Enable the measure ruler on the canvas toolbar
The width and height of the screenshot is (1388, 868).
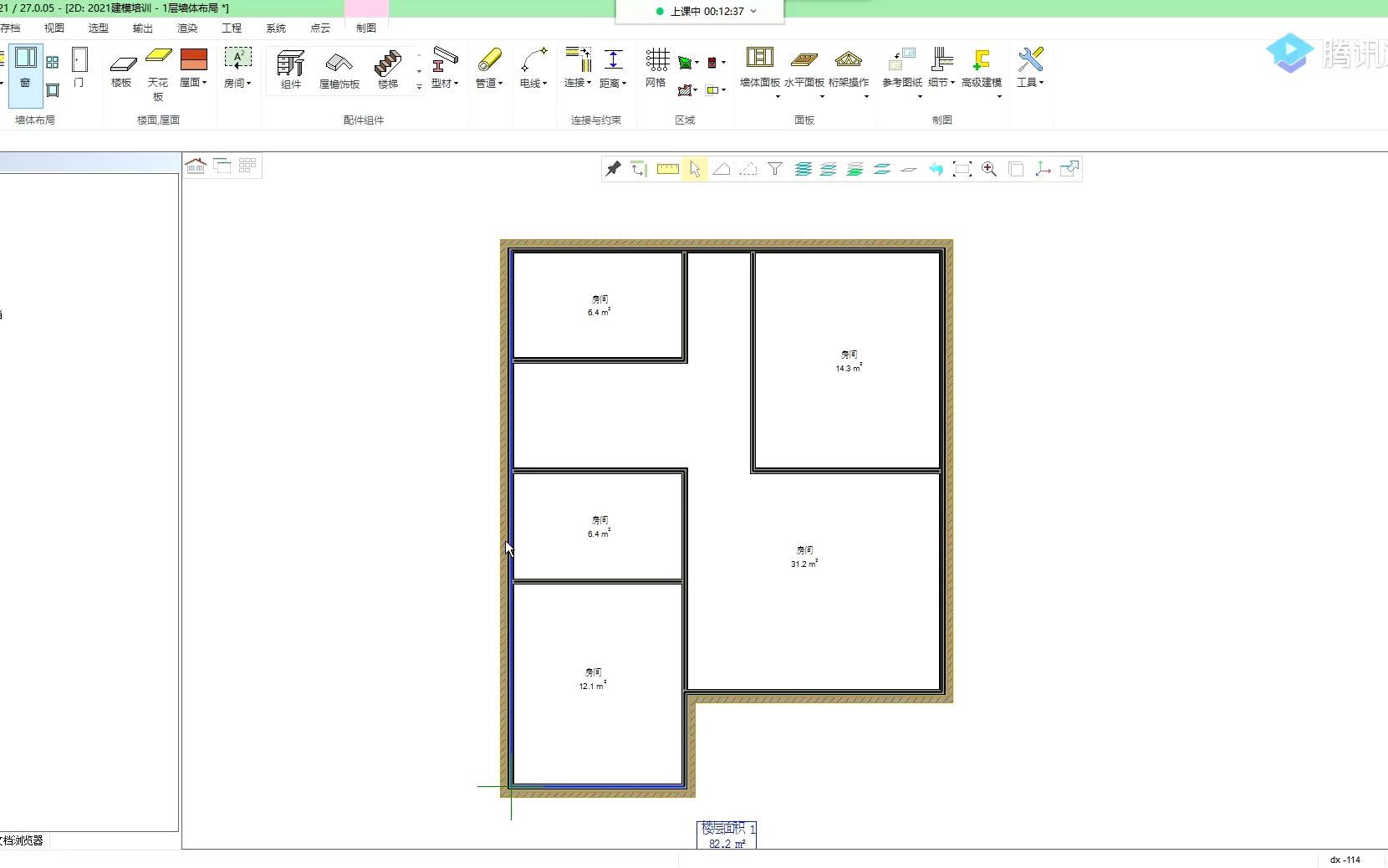667,169
